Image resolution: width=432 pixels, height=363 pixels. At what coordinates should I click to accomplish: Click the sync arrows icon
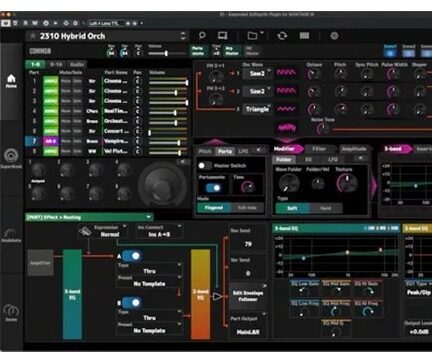(282, 35)
